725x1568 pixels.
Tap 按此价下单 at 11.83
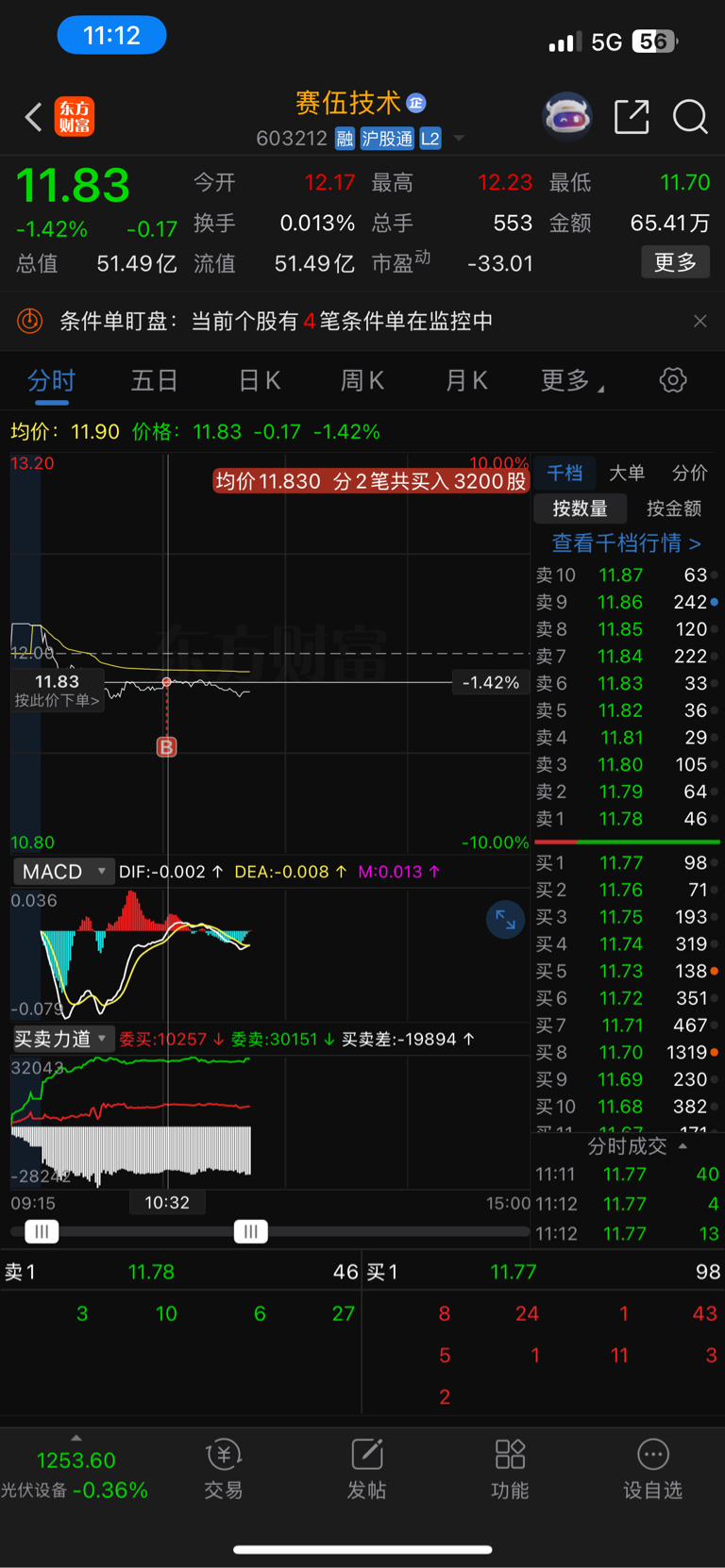[x=57, y=691]
